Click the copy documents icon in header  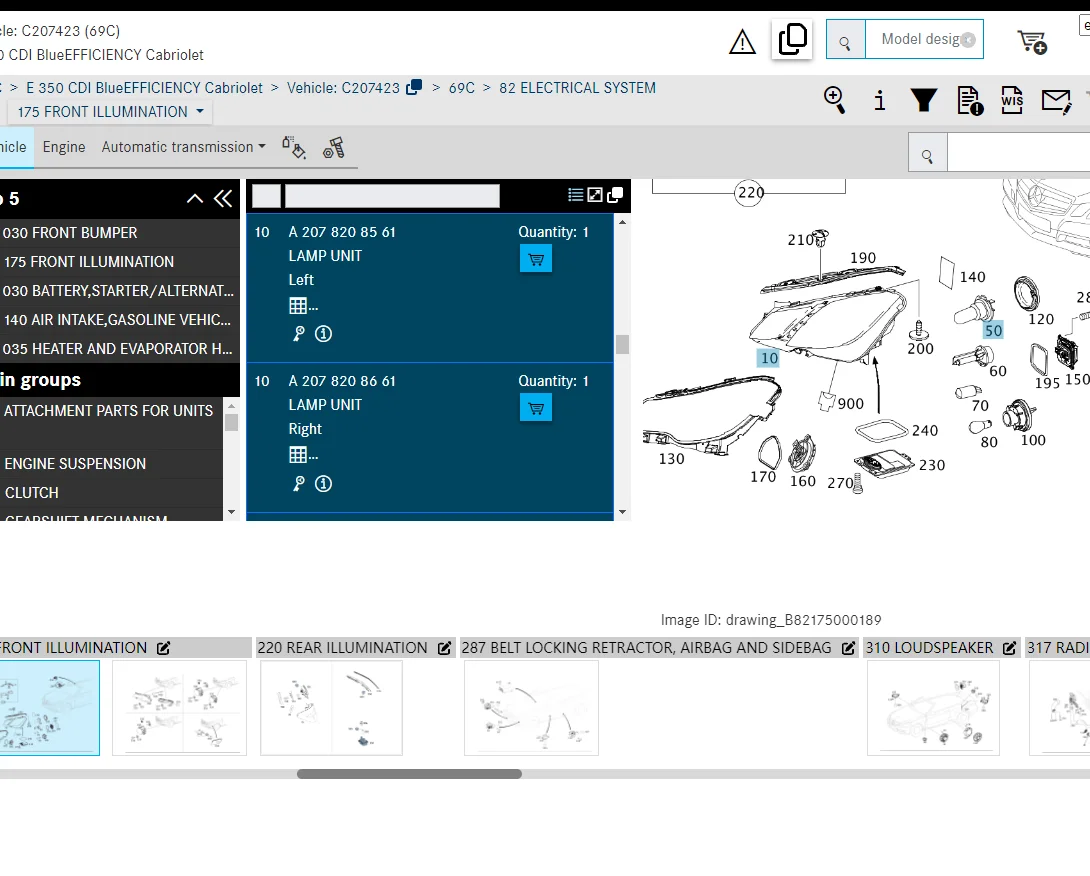pos(792,39)
